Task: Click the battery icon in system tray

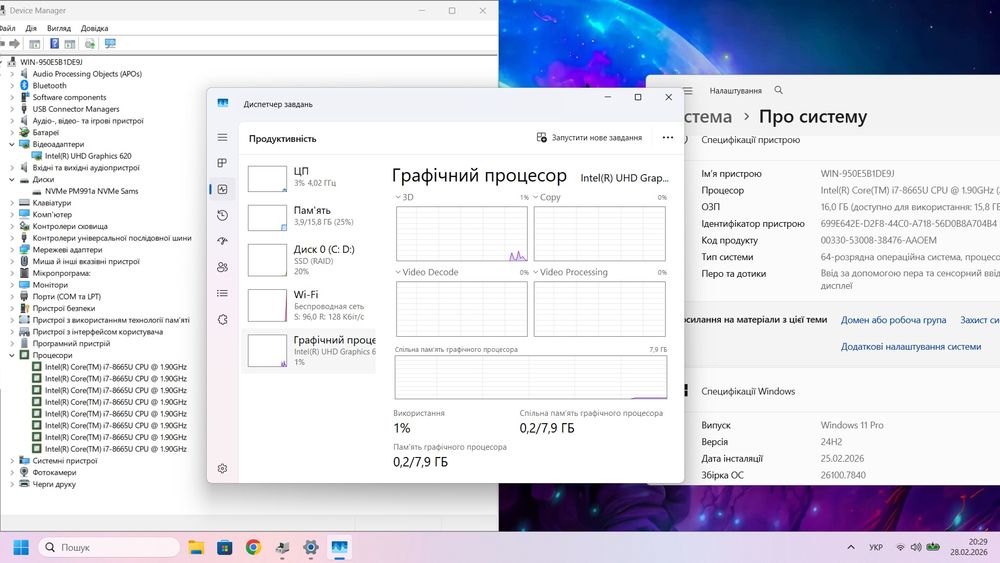Action: click(933, 547)
